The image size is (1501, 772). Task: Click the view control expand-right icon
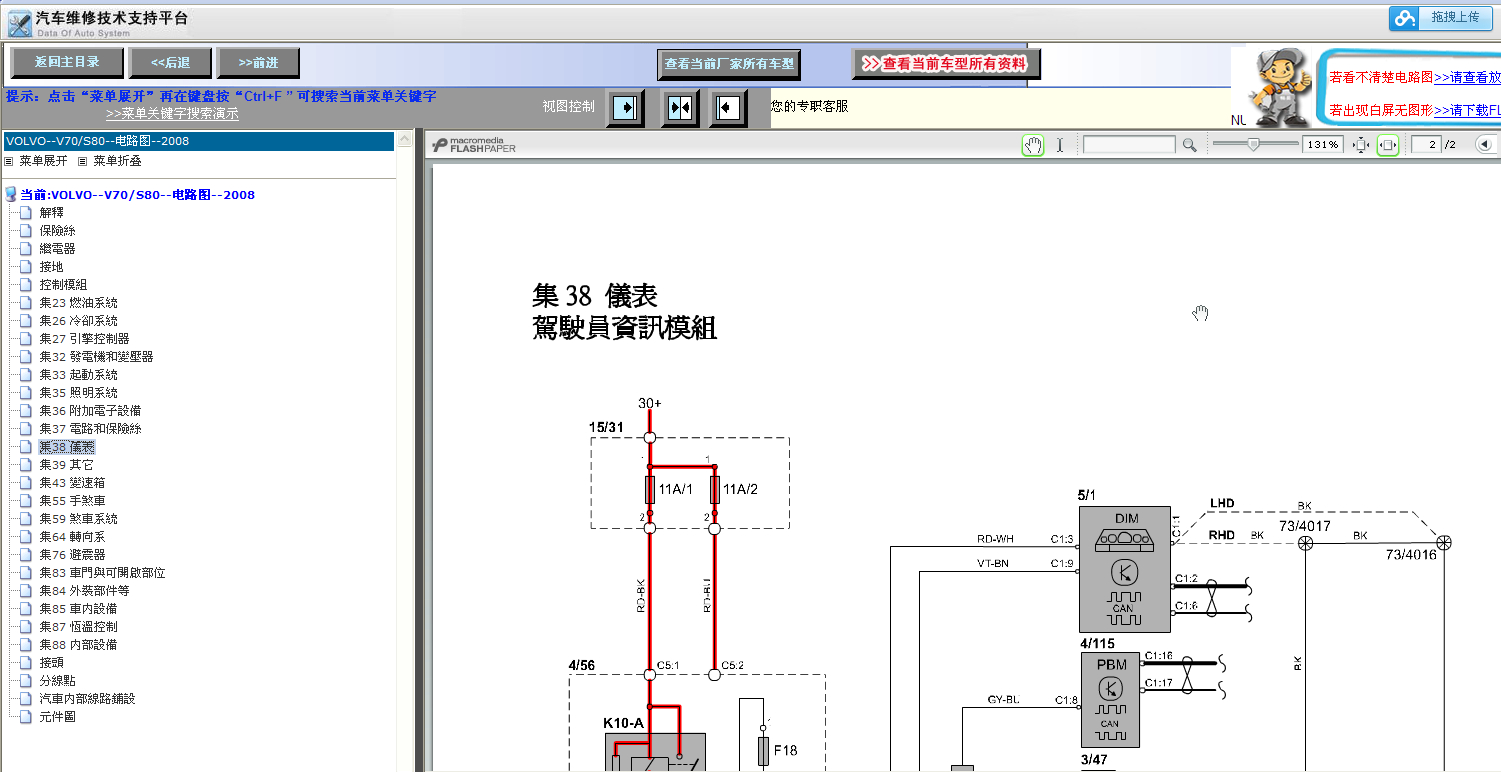626,108
